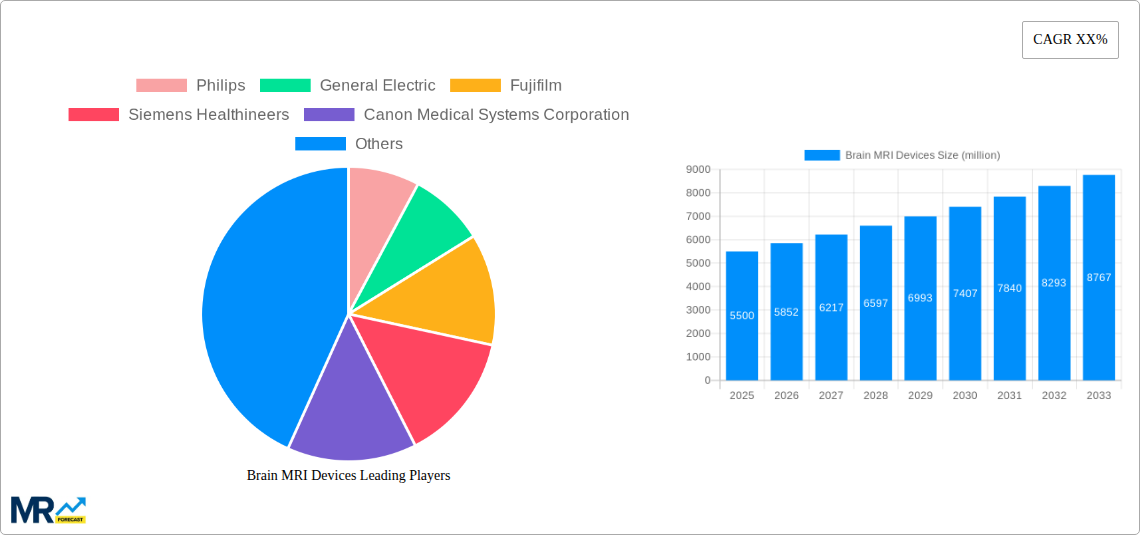Toggle the General Electric legend swatch
The width and height of the screenshot is (1140, 535).
tap(285, 86)
